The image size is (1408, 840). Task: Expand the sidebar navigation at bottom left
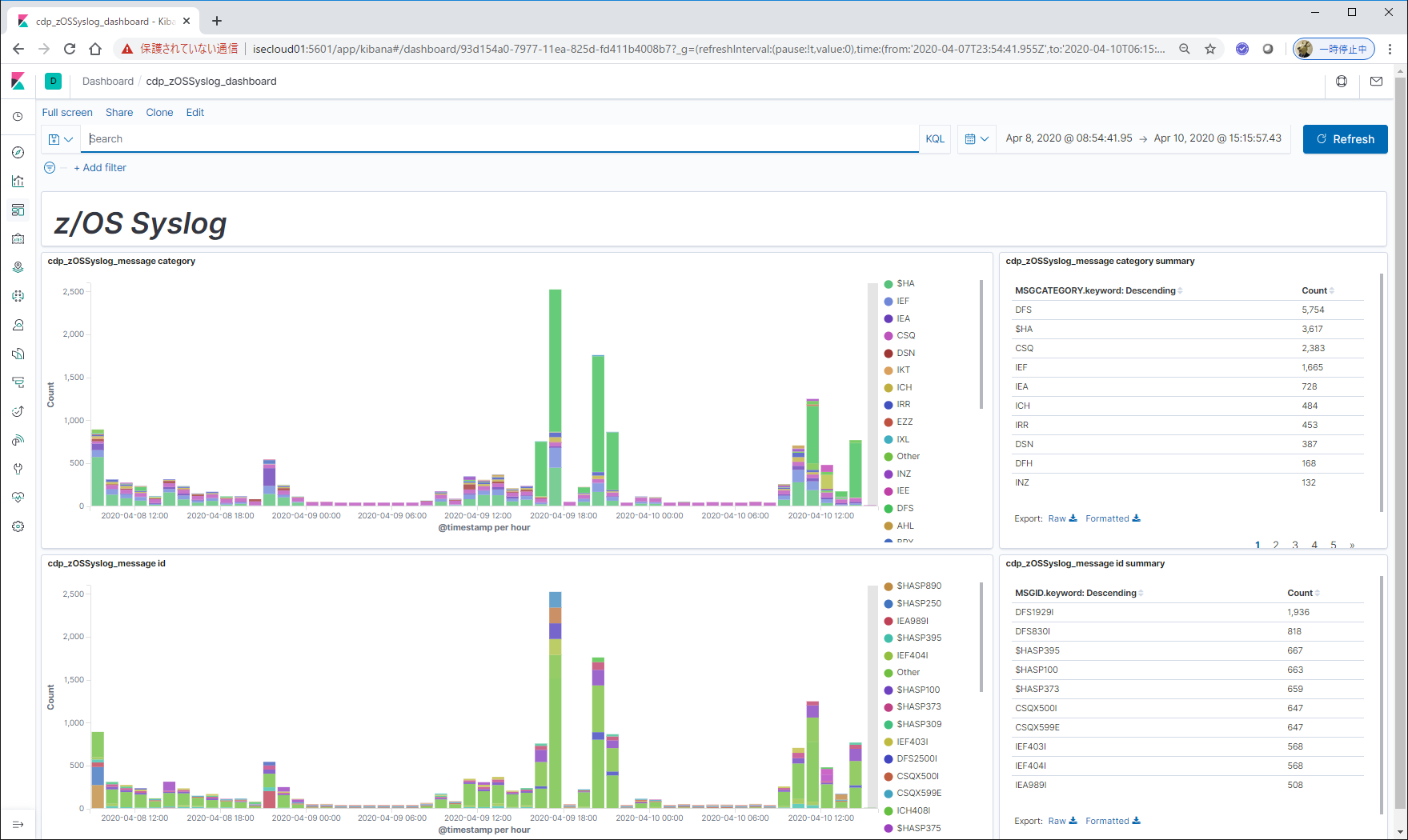pyautogui.click(x=18, y=824)
